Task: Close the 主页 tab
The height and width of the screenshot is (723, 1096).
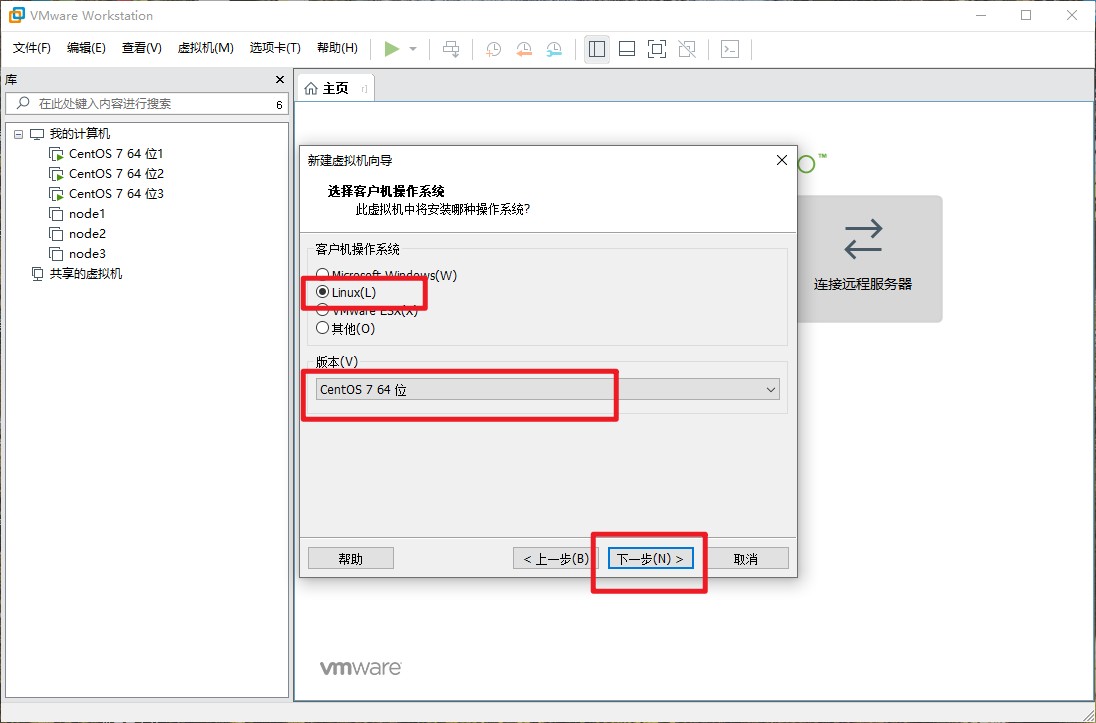Action: 364,89
